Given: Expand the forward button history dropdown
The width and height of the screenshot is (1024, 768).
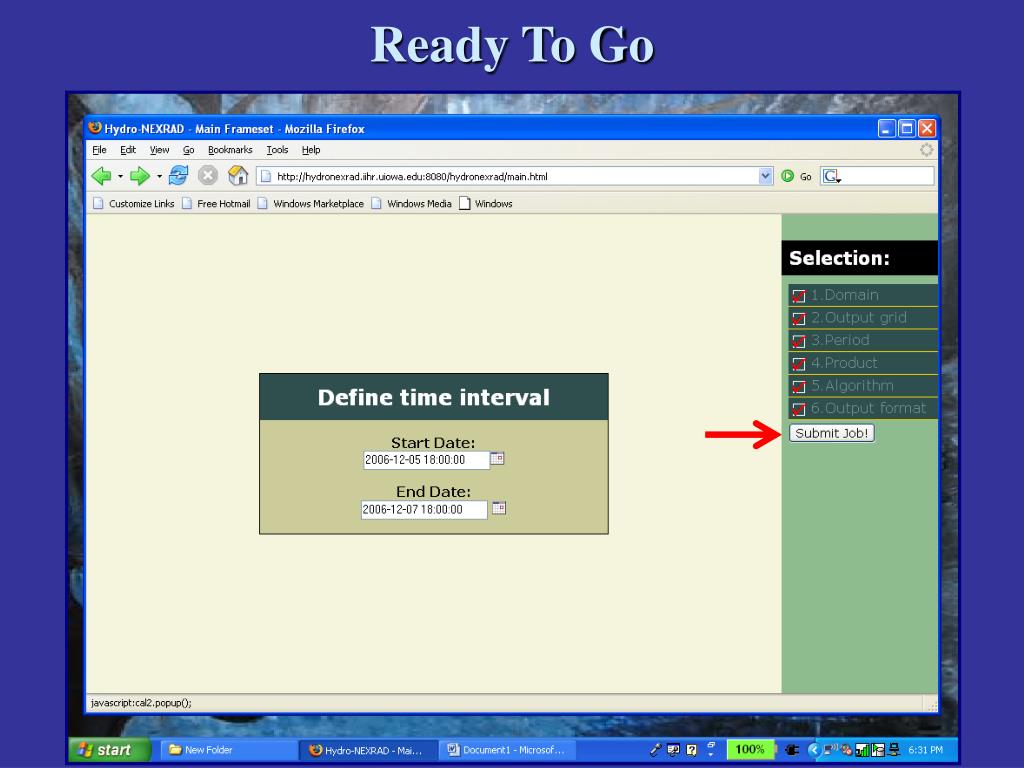Looking at the screenshot, I should coord(159,176).
